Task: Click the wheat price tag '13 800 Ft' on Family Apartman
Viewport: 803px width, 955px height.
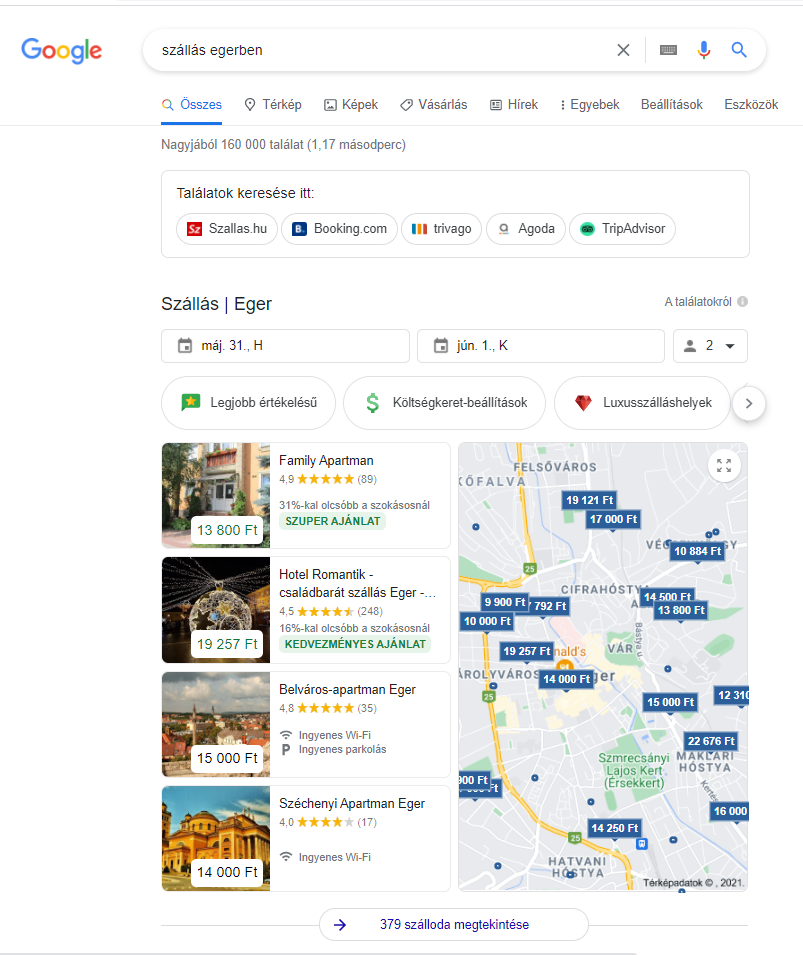Action: [227, 530]
